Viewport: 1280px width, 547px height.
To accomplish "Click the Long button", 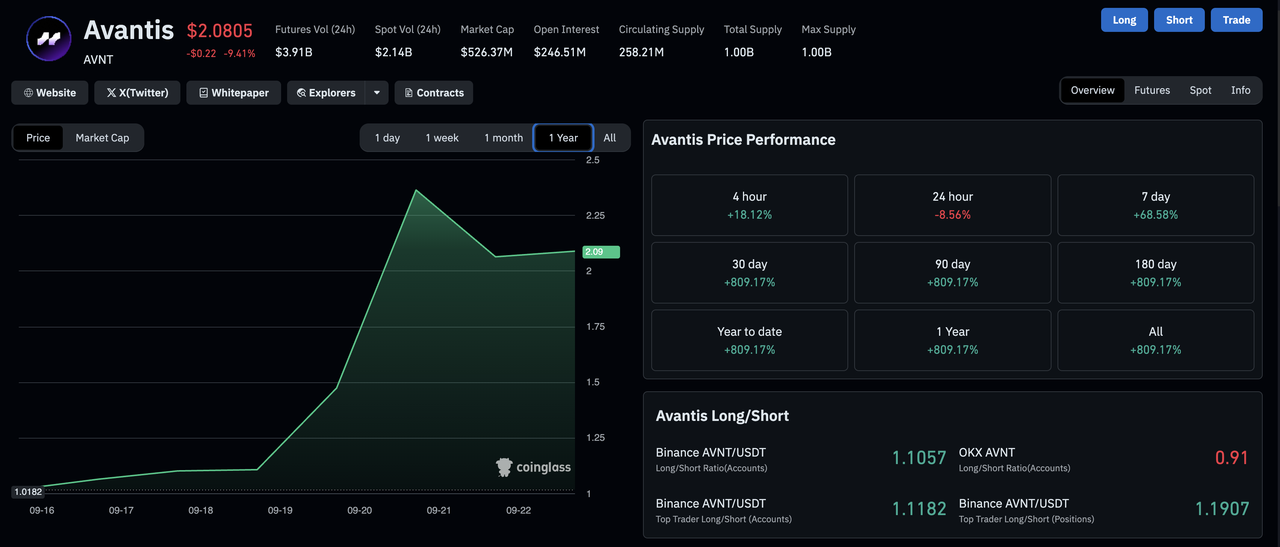I will pos(1124,20).
